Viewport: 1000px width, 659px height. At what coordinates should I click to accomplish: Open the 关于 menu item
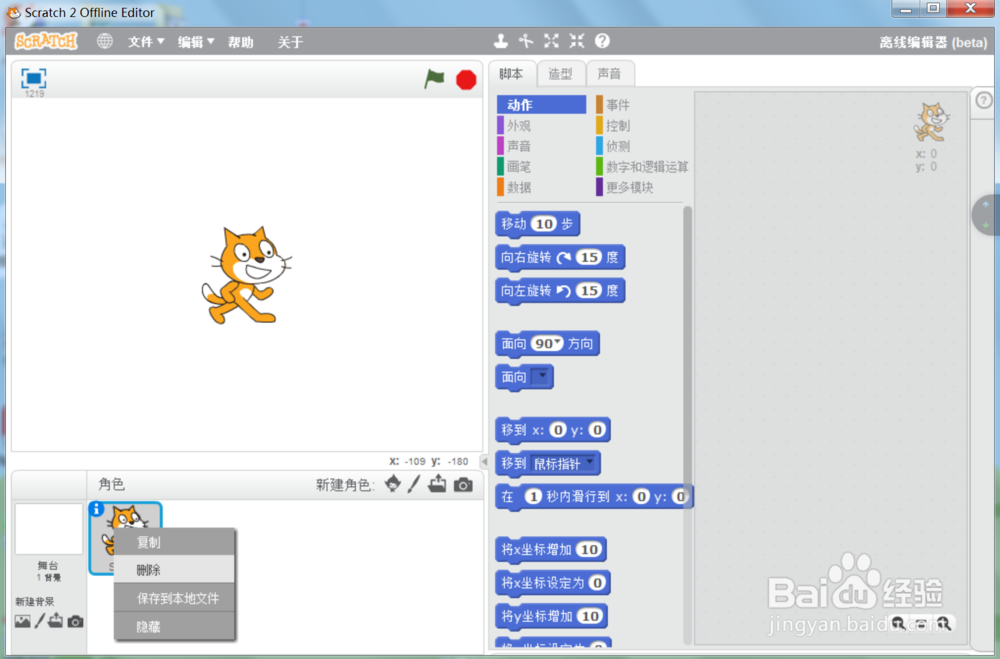[290, 42]
